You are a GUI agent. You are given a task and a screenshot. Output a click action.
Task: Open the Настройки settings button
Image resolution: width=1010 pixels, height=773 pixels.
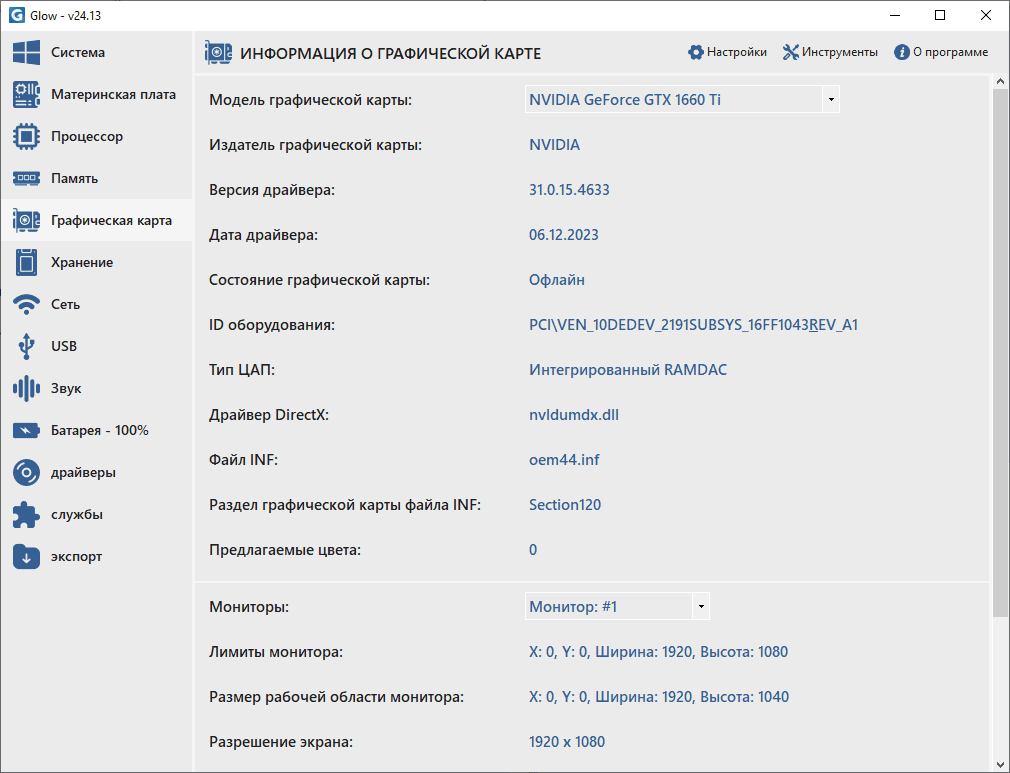(727, 52)
